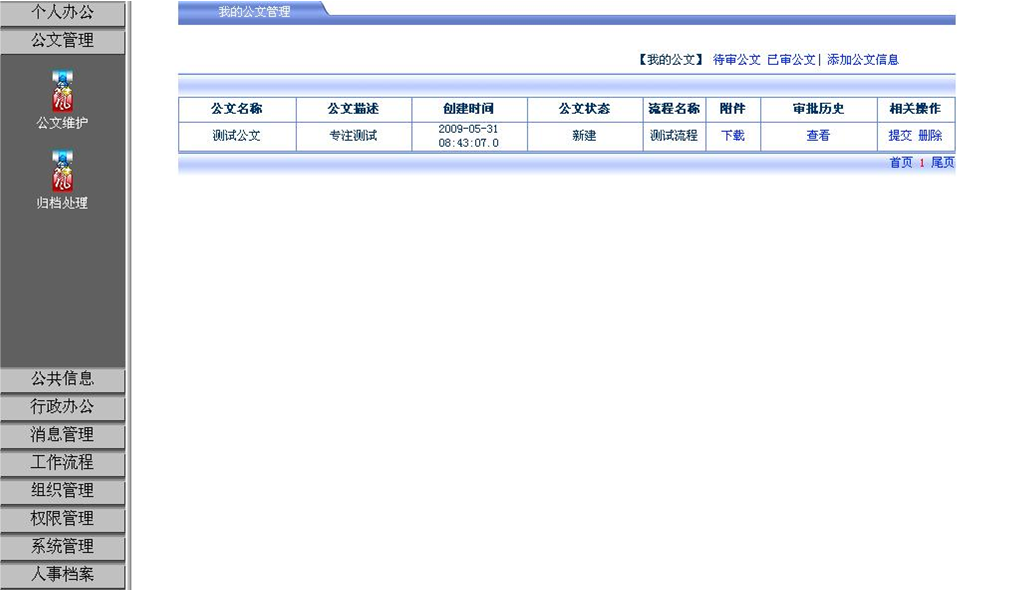
Task: Show the 【我的公文】 list
Action: tap(671, 60)
